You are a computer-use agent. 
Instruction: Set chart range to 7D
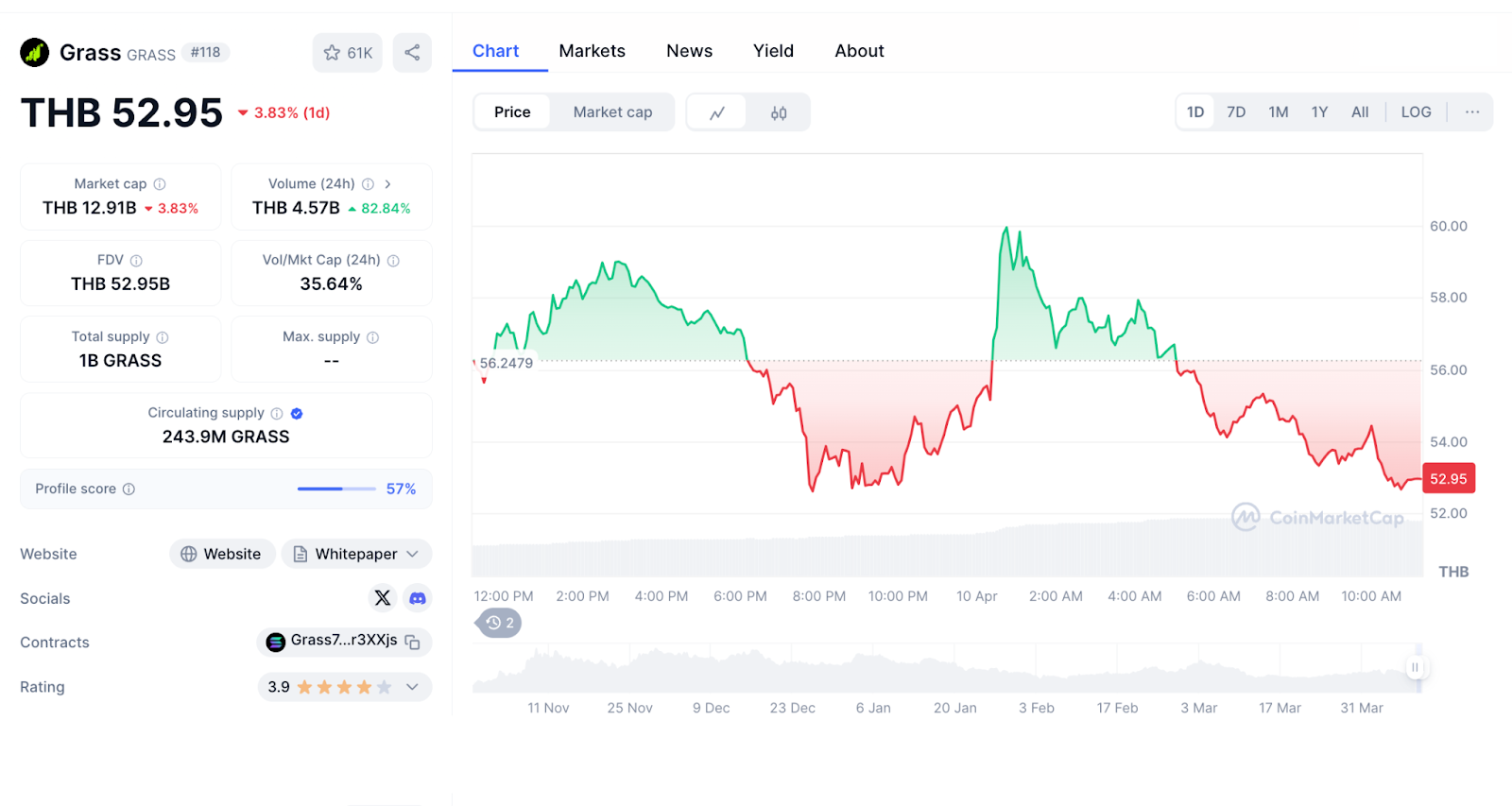pyautogui.click(x=1236, y=112)
